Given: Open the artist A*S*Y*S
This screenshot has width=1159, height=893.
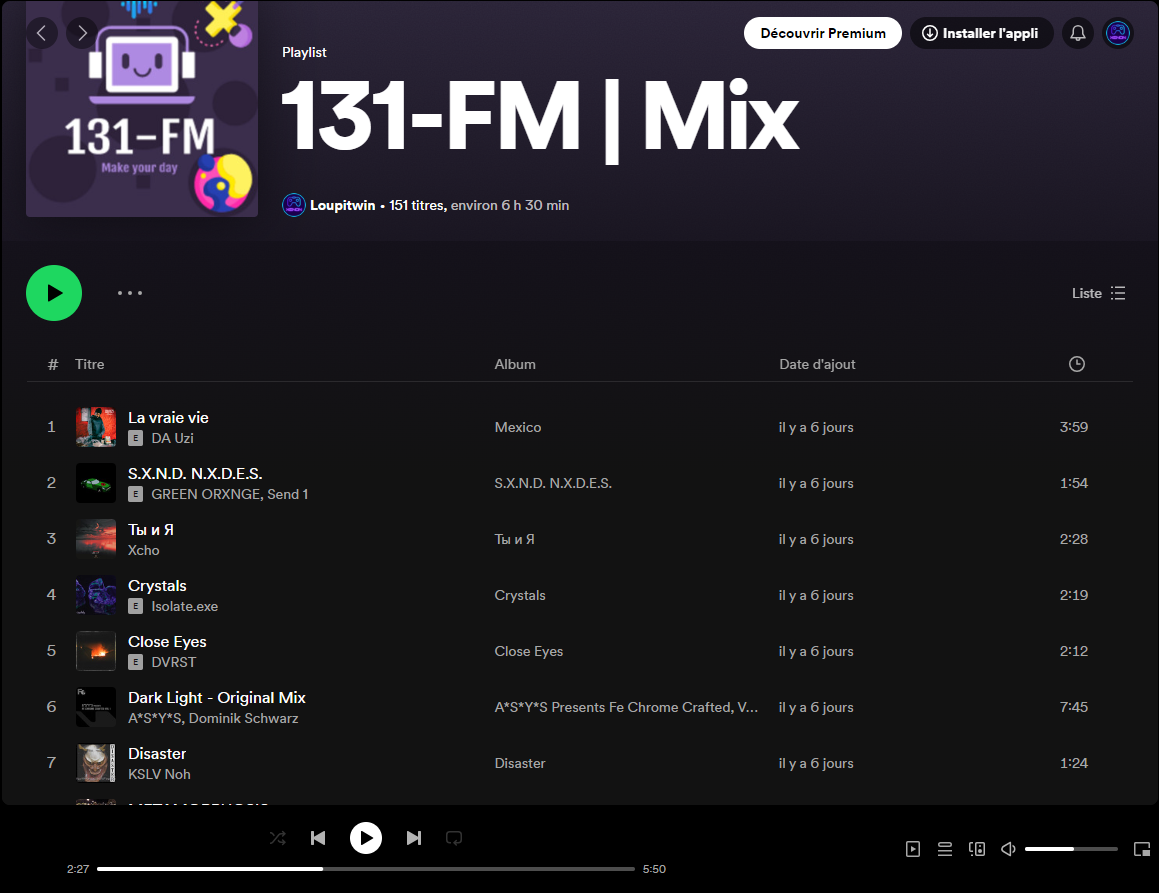Looking at the screenshot, I should (156, 719).
